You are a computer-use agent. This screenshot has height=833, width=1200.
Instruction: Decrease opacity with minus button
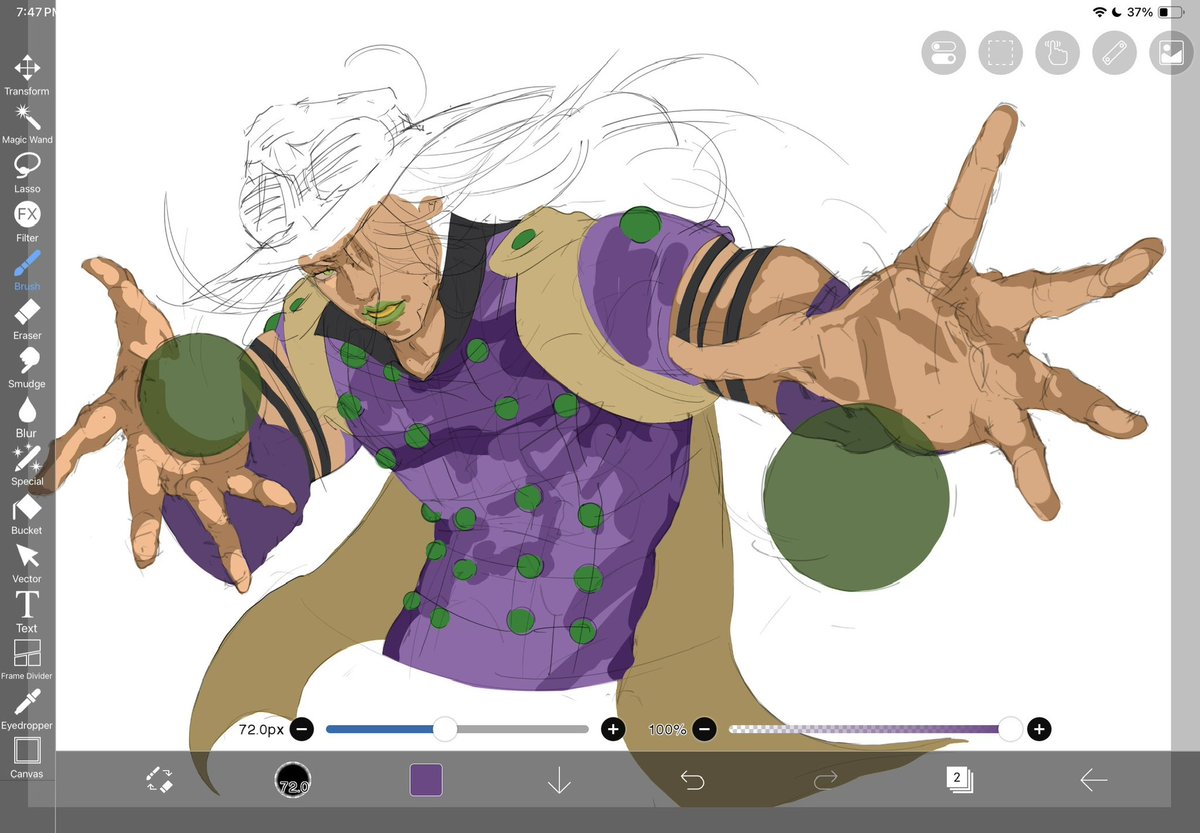(x=704, y=729)
